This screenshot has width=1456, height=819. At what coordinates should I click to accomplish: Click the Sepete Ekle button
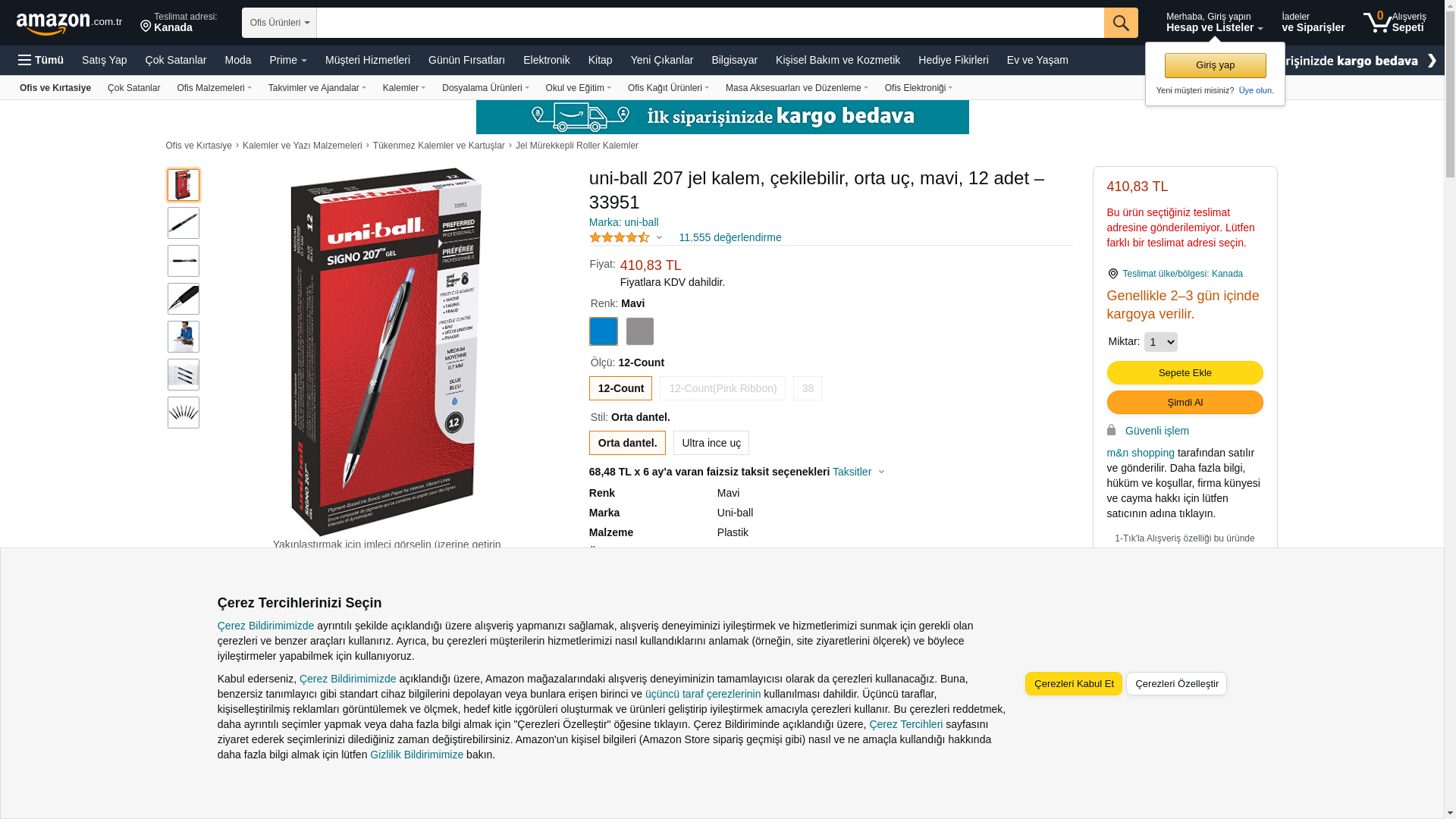1185,372
